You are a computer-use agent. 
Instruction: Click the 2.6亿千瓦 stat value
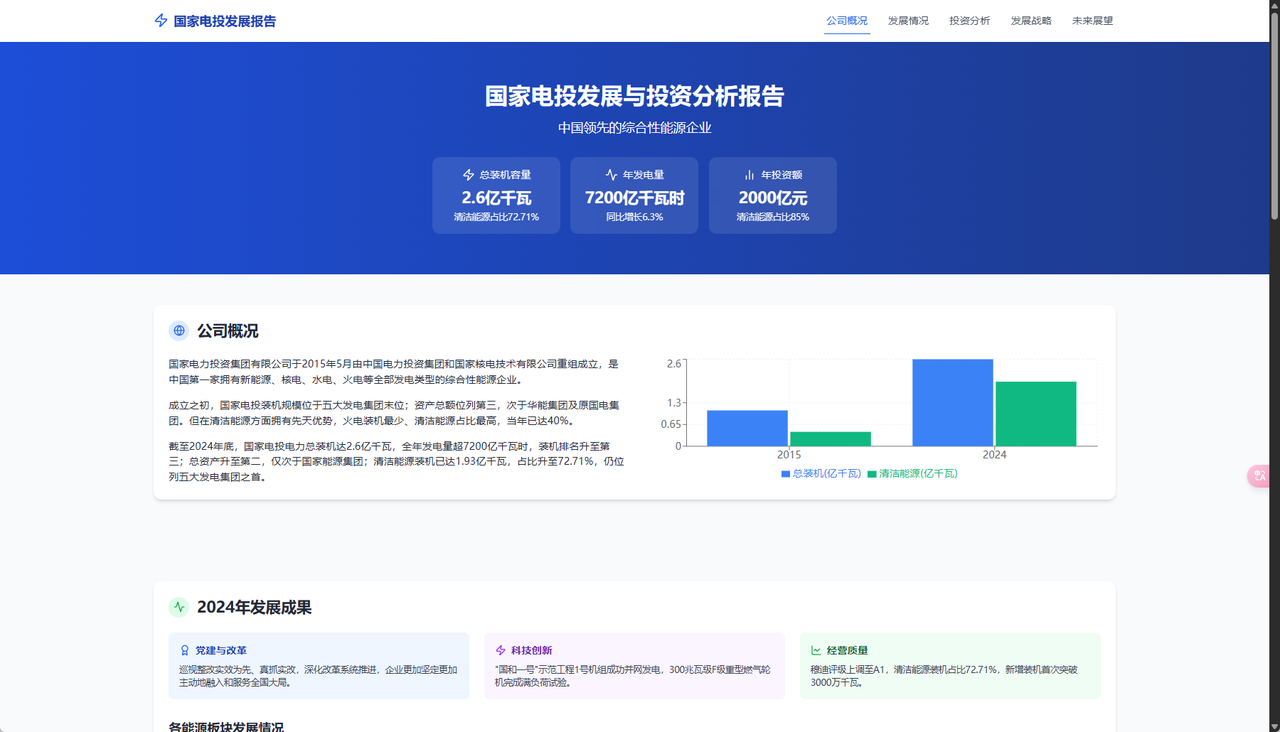[496, 197]
